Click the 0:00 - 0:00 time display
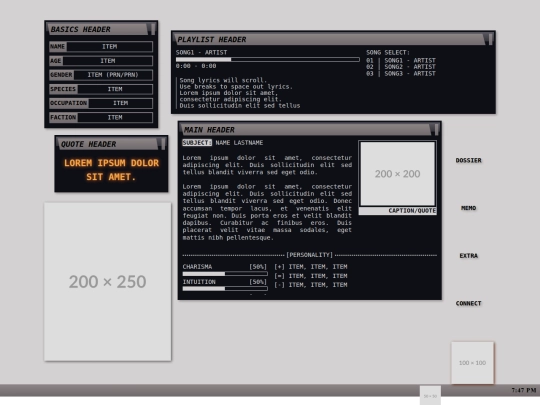The image size is (540, 405). (x=196, y=66)
